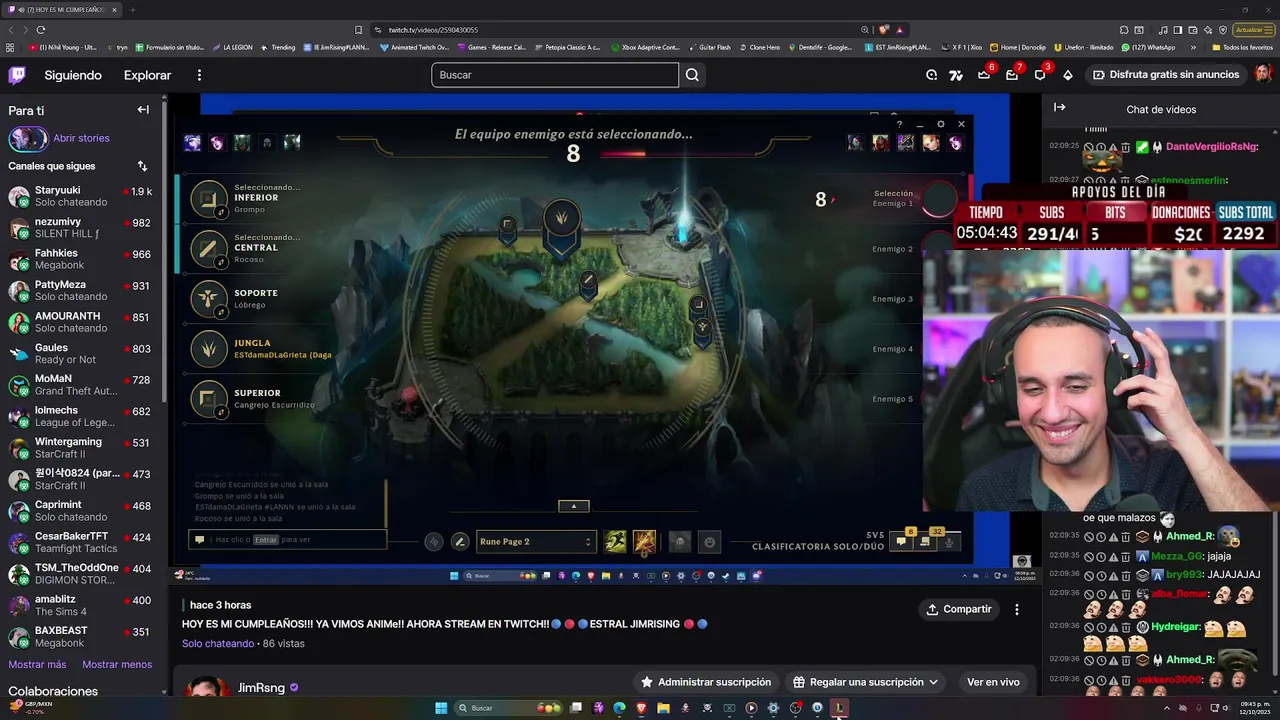Click Administrar suscripción button

click(x=706, y=682)
